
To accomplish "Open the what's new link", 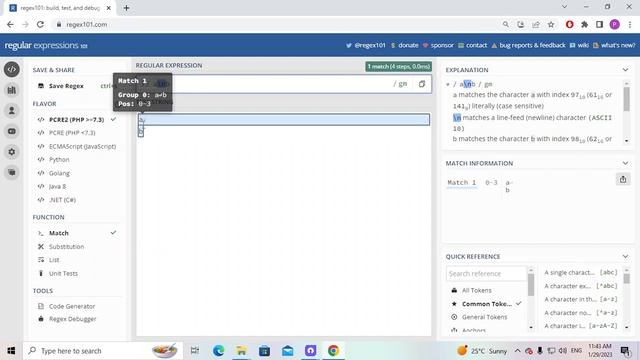I will pyautogui.click(x=614, y=45).
